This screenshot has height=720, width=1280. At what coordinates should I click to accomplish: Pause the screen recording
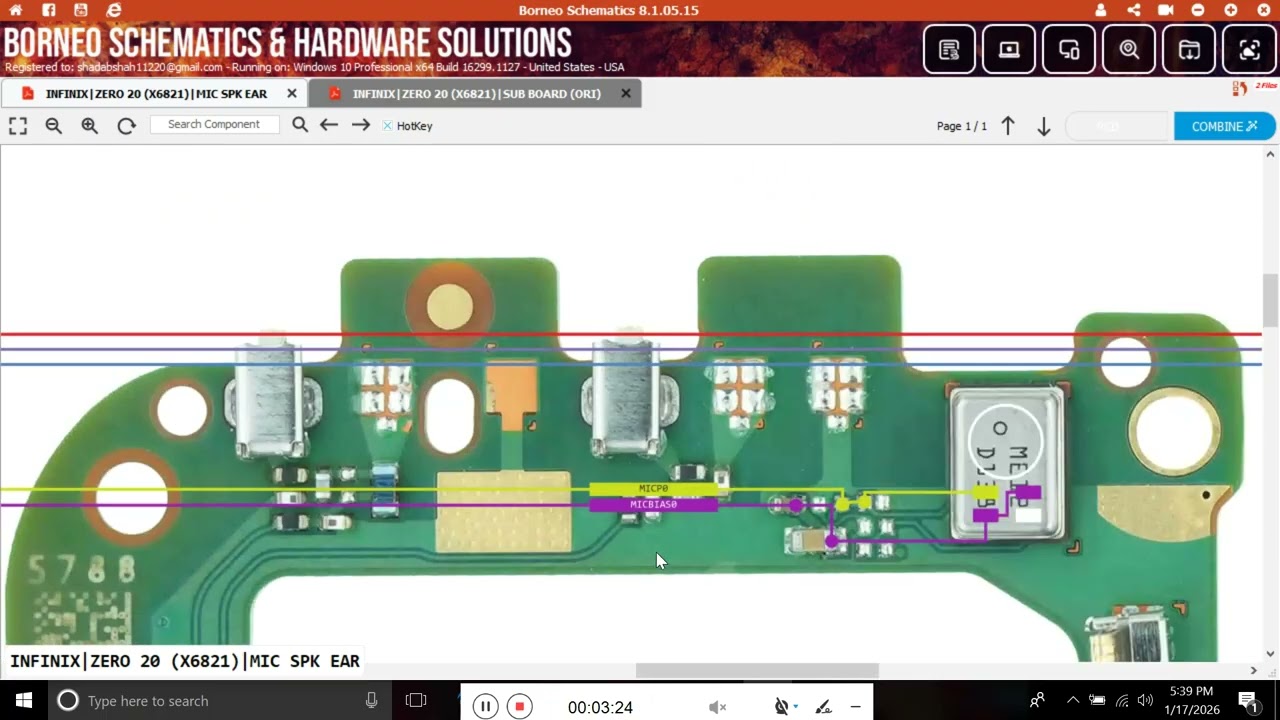(x=485, y=707)
